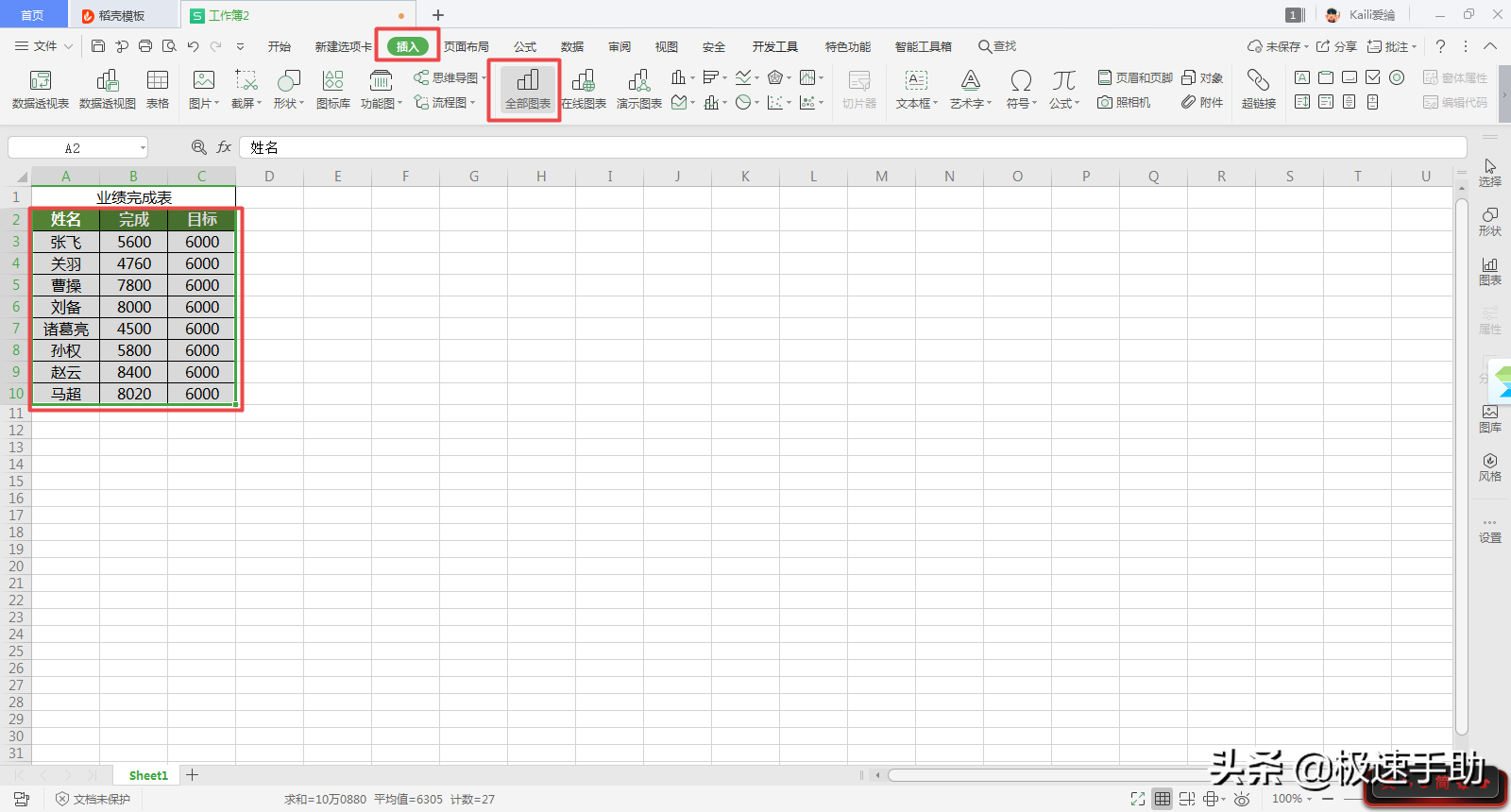Open the 图表 chart panel in sidebar
1511x812 pixels.
[1490, 271]
